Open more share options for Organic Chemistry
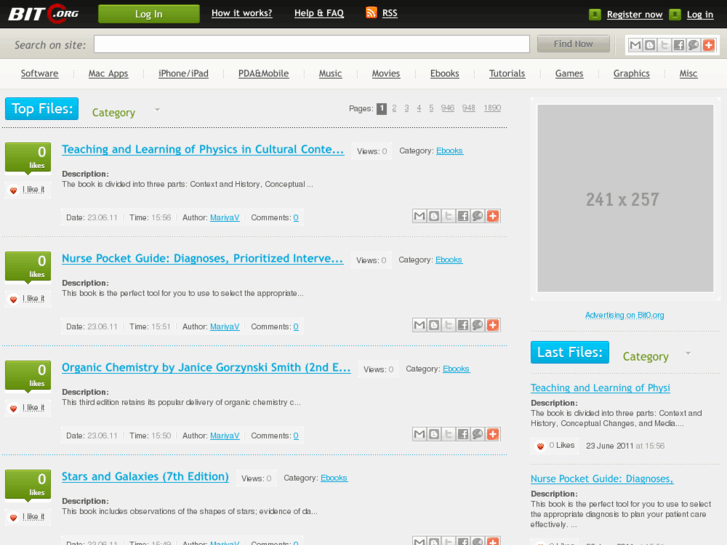Image resolution: width=727 pixels, height=545 pixels. [x=492, y=434]
